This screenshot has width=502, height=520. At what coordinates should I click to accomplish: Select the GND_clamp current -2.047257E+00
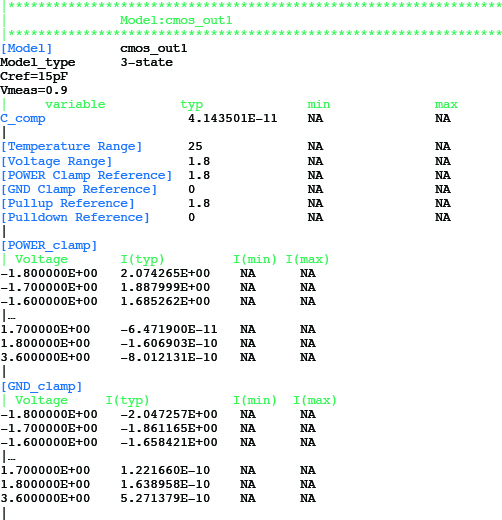[x=169, y=414]
